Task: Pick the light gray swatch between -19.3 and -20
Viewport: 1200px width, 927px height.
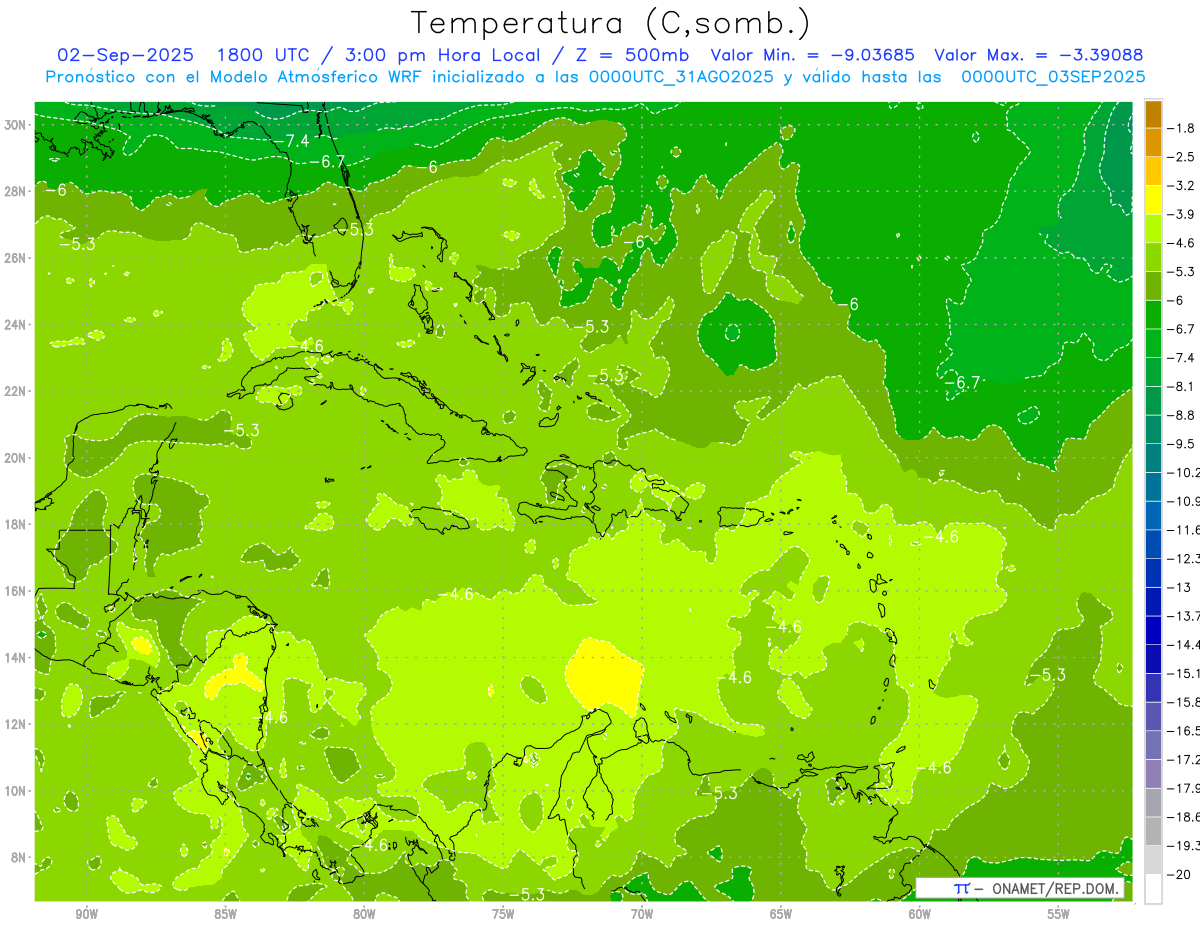Action: tap(1153, 859)
